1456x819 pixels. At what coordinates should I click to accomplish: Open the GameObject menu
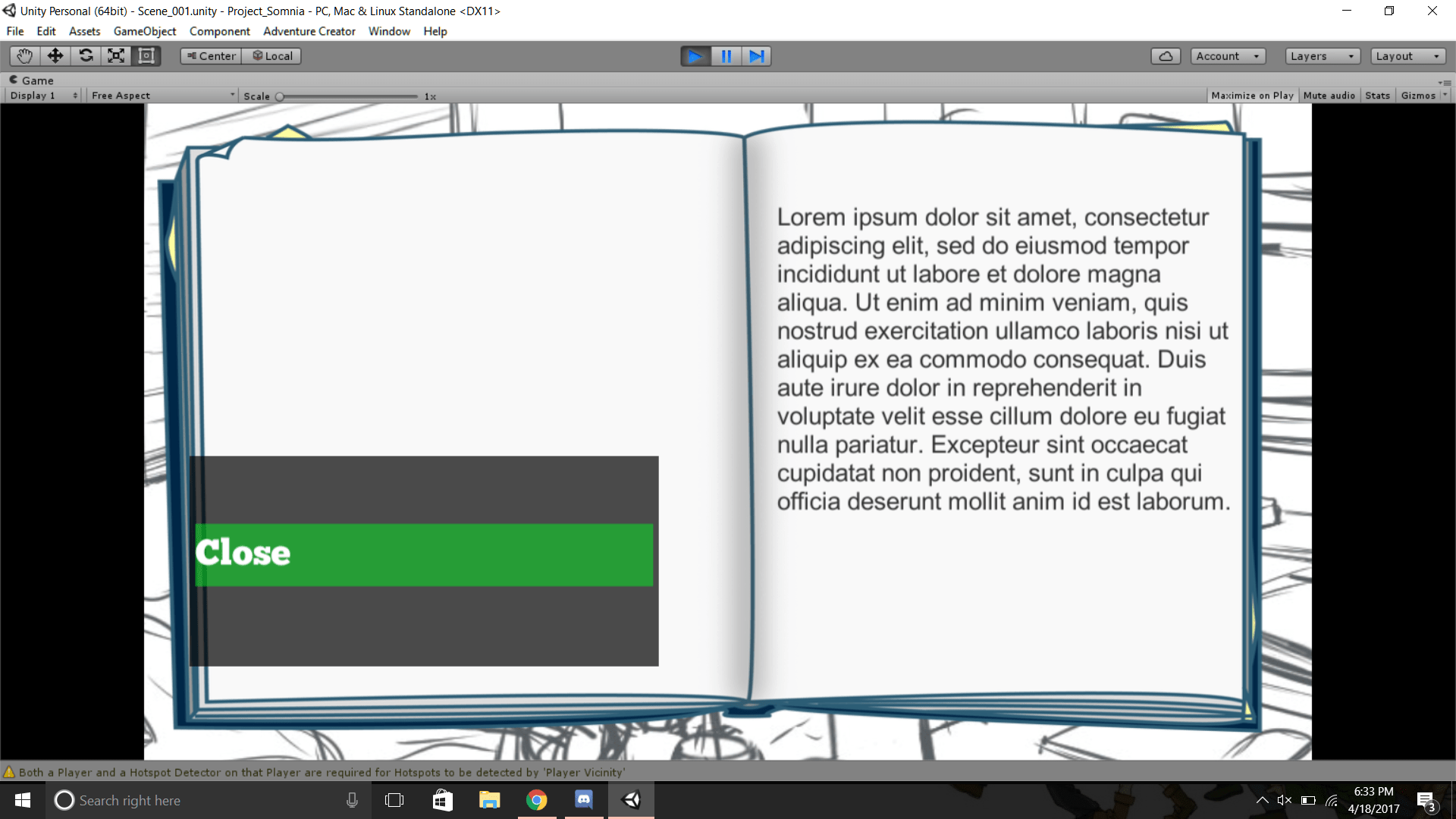point(144,31)
